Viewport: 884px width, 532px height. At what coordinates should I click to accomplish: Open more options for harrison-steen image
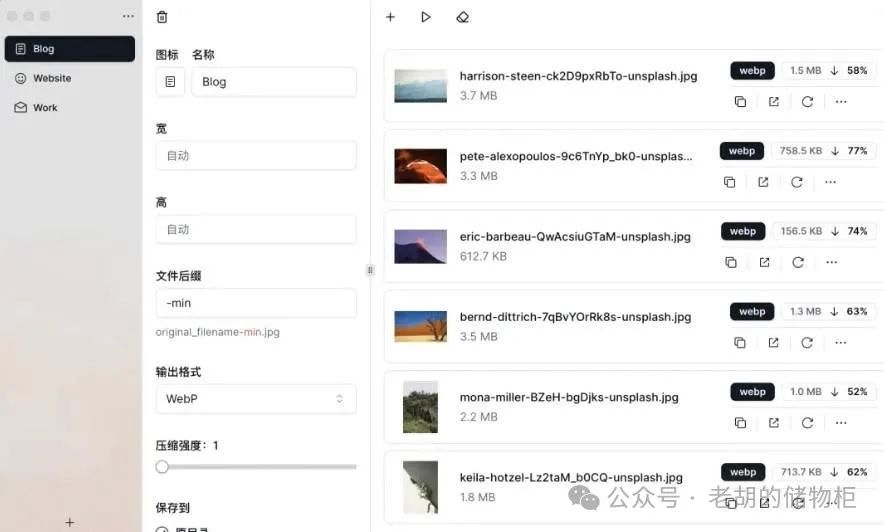click(841, 101)
